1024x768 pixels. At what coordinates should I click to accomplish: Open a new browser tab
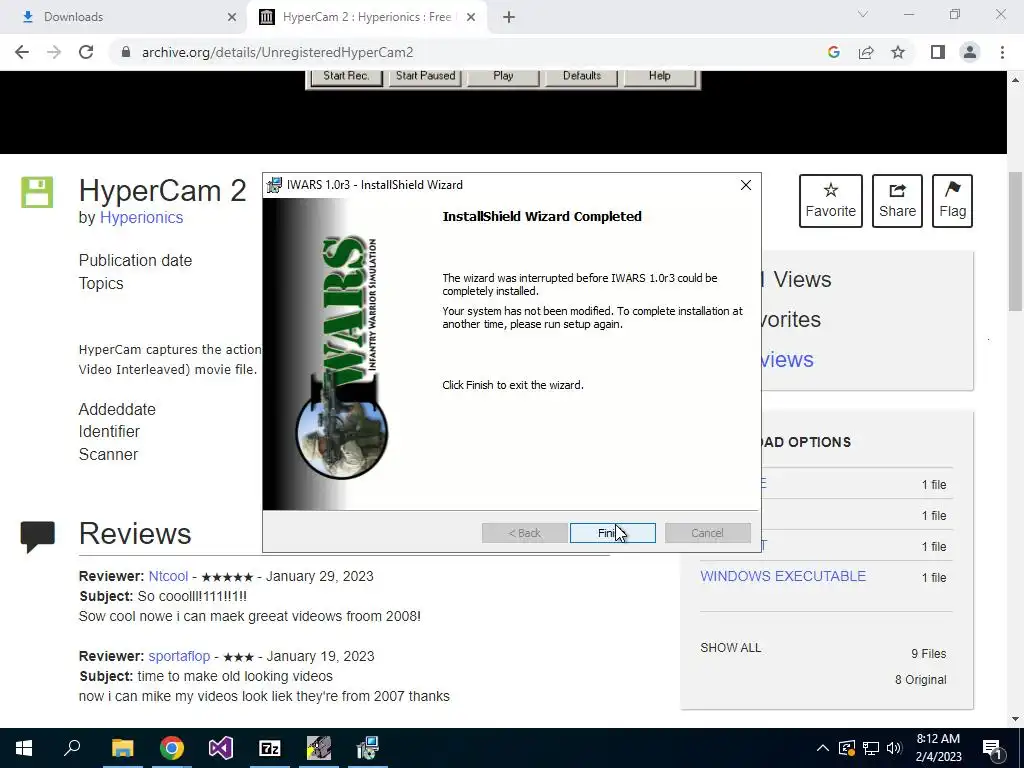pos(509,17)
